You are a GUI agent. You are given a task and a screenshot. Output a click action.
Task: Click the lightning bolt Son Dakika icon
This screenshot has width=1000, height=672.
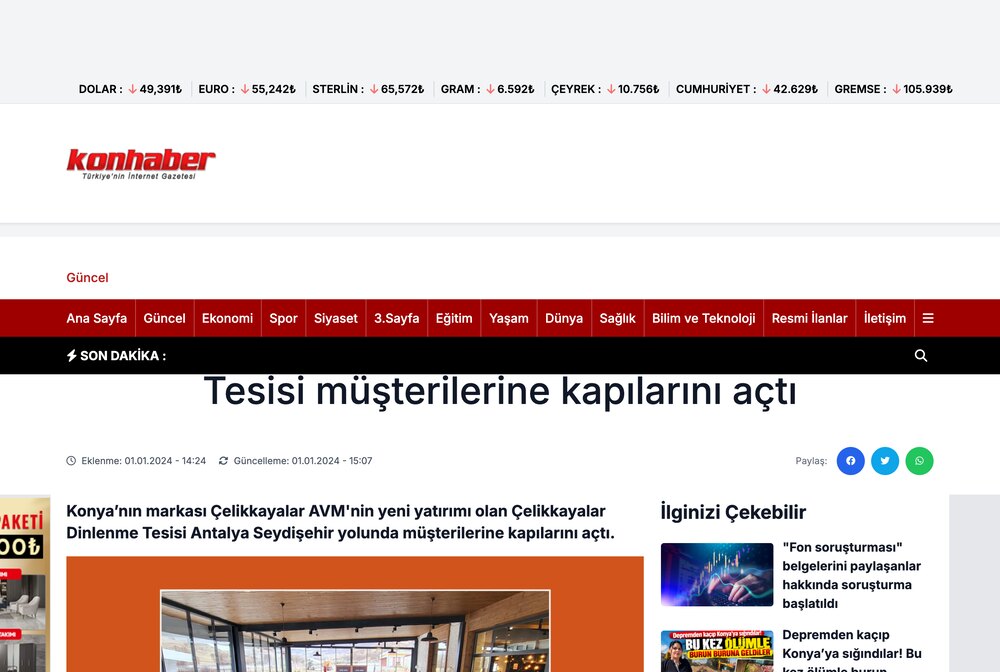pyautogui.click(x=71, y=356)
